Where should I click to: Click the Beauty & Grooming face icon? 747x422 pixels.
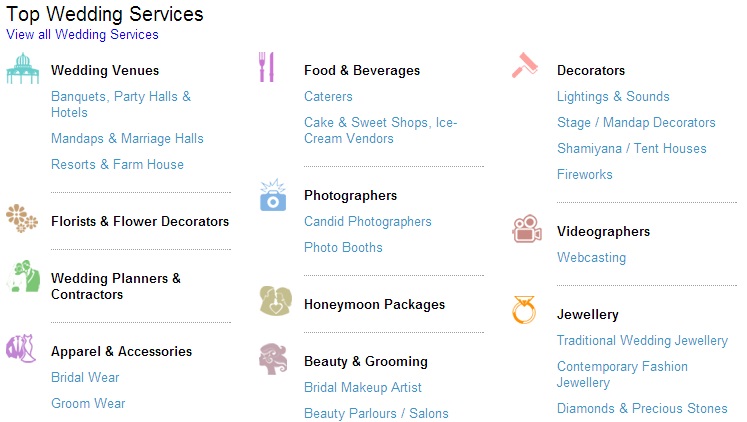[x=273, y=359]
